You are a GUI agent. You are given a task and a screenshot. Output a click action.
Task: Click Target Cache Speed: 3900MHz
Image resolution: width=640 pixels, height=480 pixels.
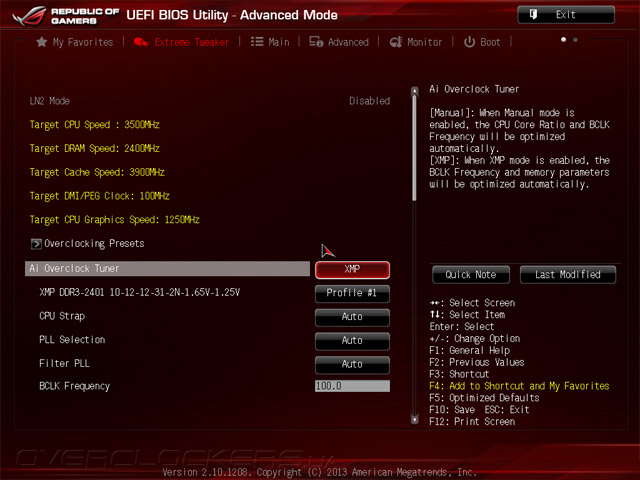tap(97, 172)
